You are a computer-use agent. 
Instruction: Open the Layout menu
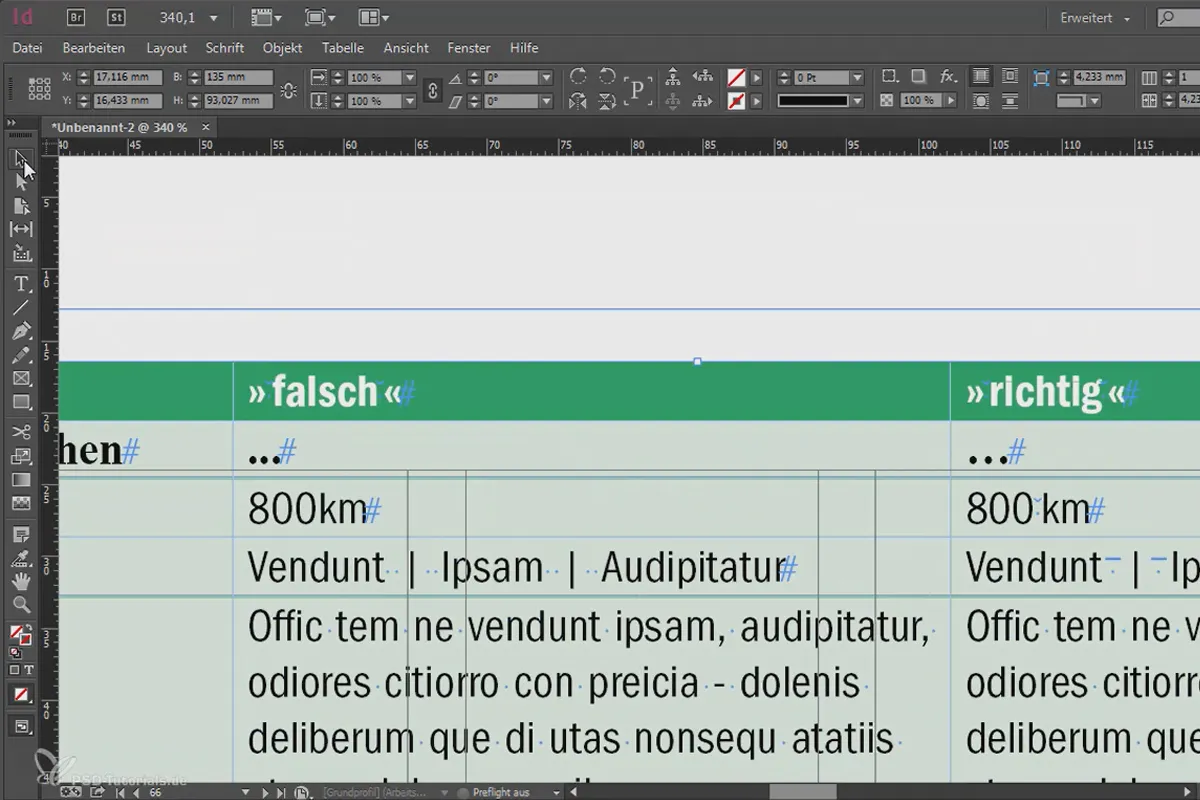pos(166,48)
